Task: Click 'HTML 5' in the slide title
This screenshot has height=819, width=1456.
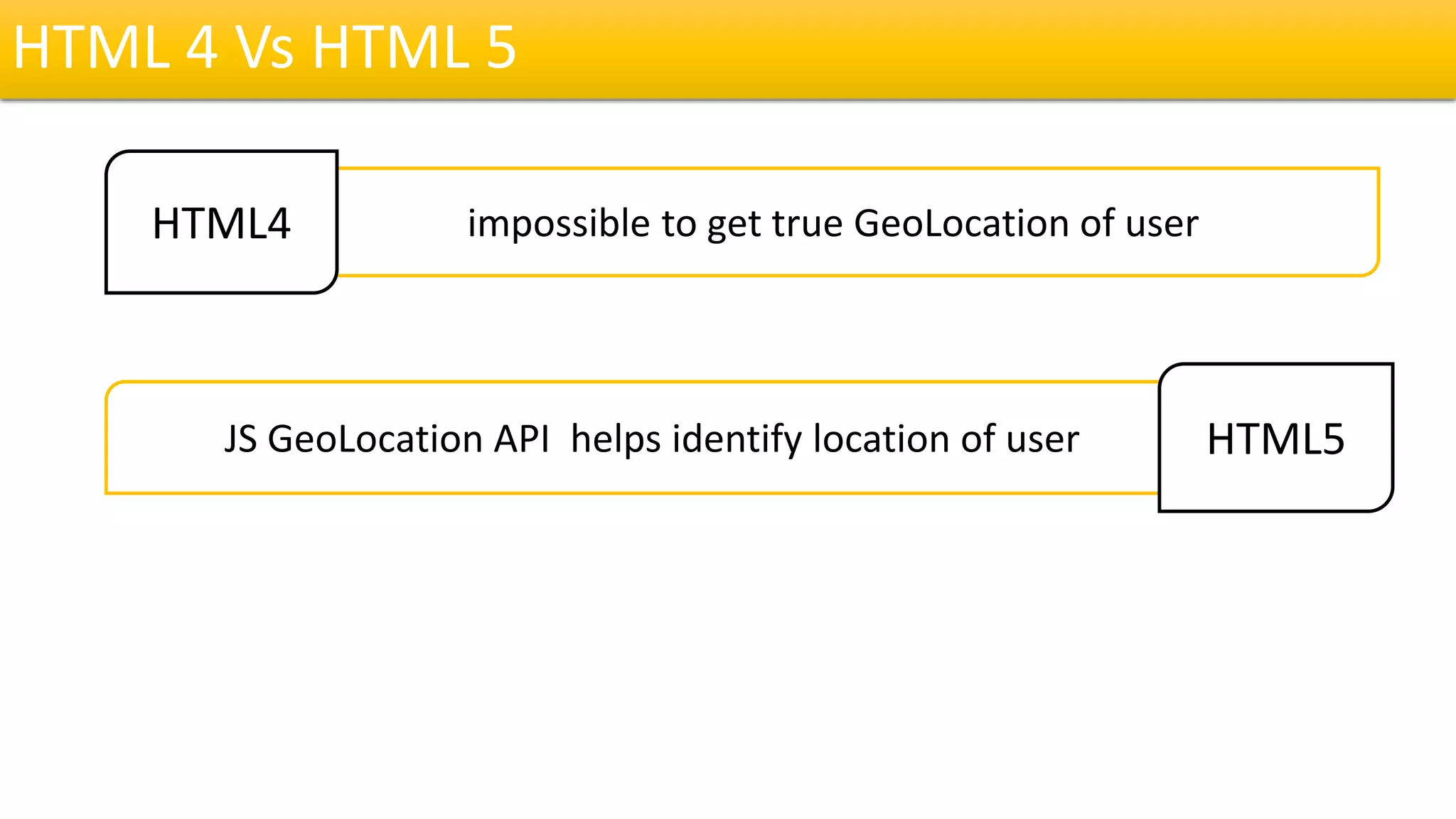Action: click(x=414, y=48)
